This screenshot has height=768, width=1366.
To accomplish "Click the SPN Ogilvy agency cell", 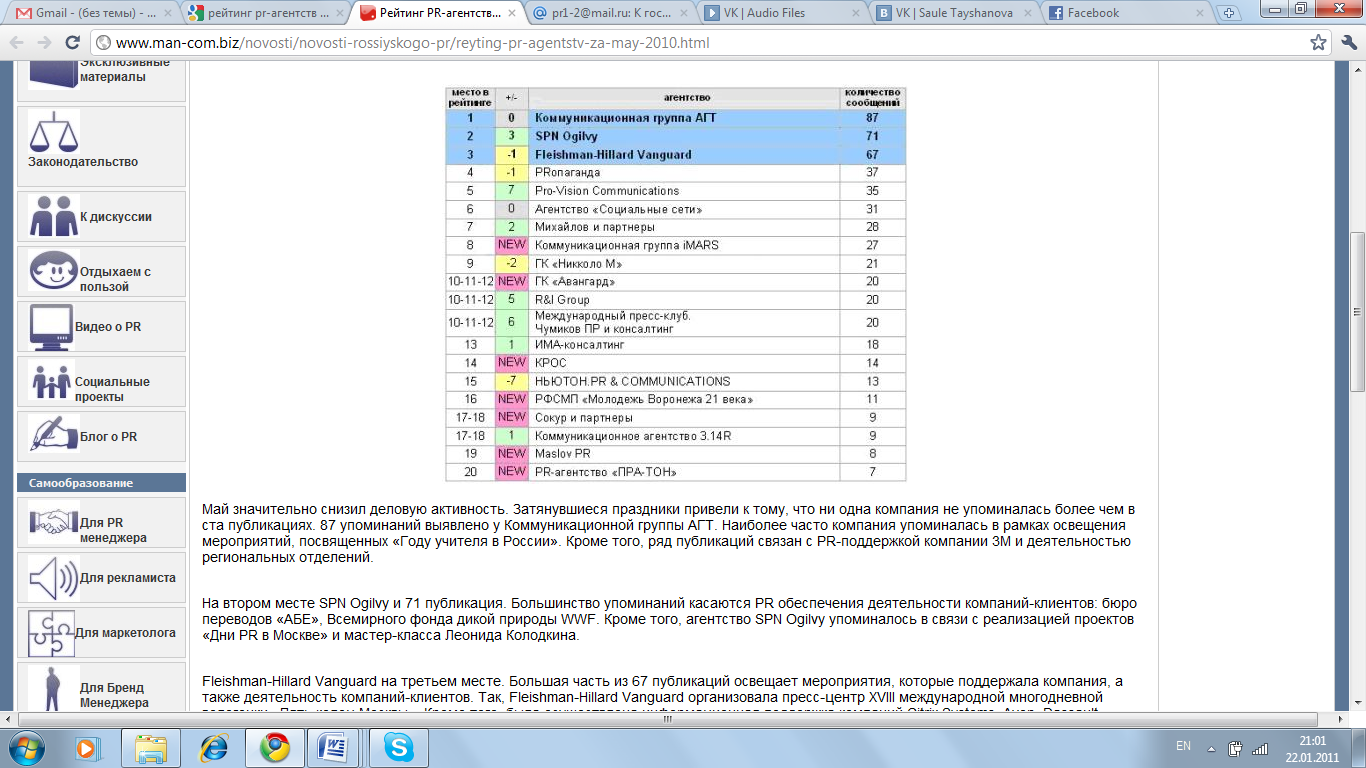I will click(x=684, y=136).
